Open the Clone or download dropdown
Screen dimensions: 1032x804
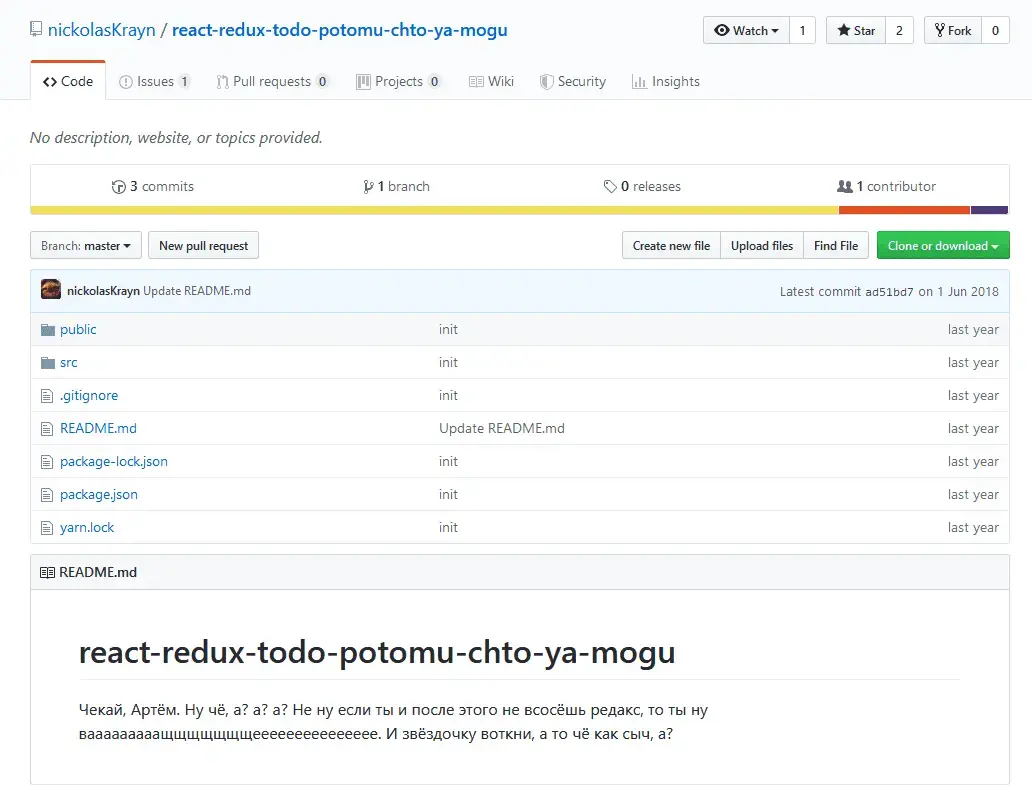click(943, 245)
